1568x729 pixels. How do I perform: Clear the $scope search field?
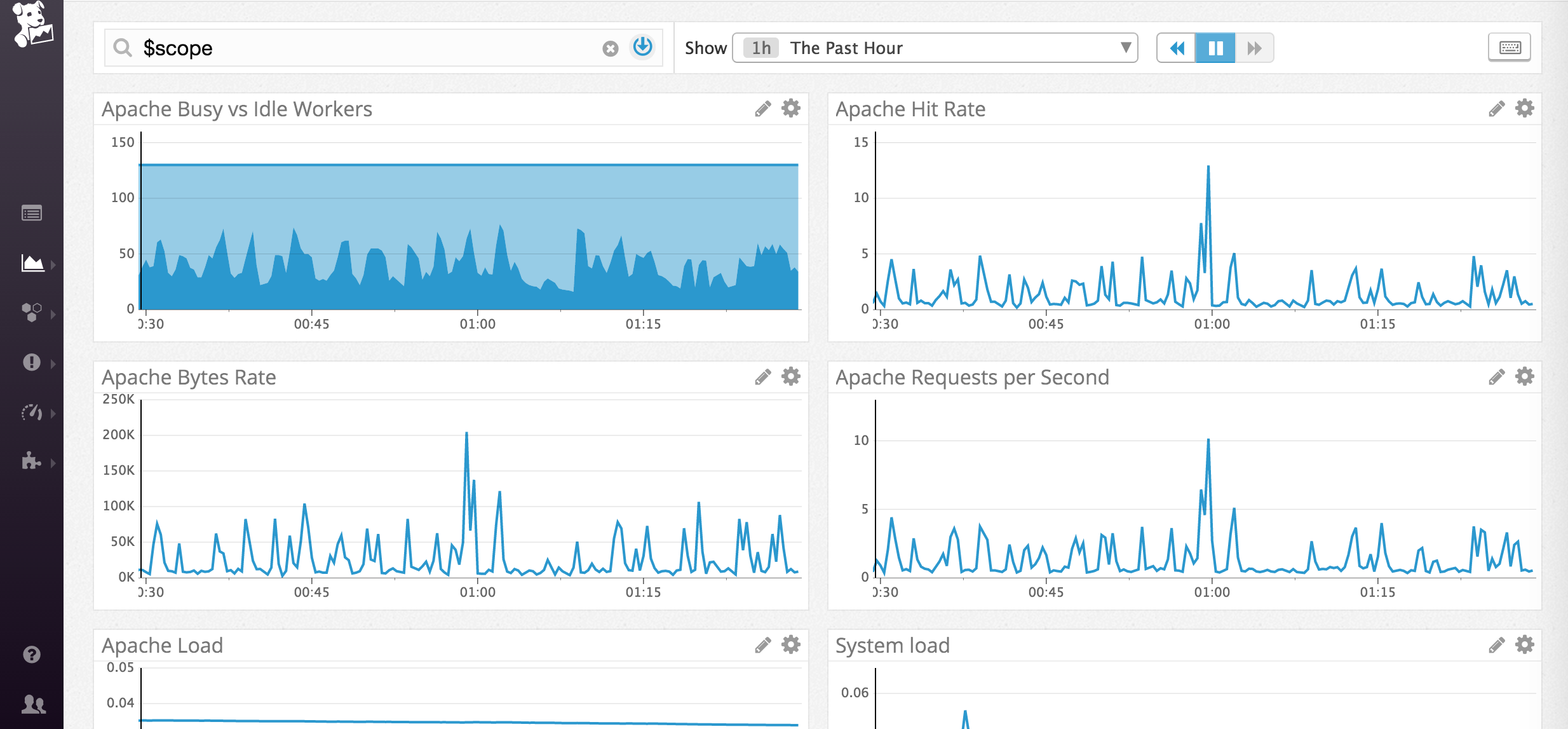(x=609, y=48)
